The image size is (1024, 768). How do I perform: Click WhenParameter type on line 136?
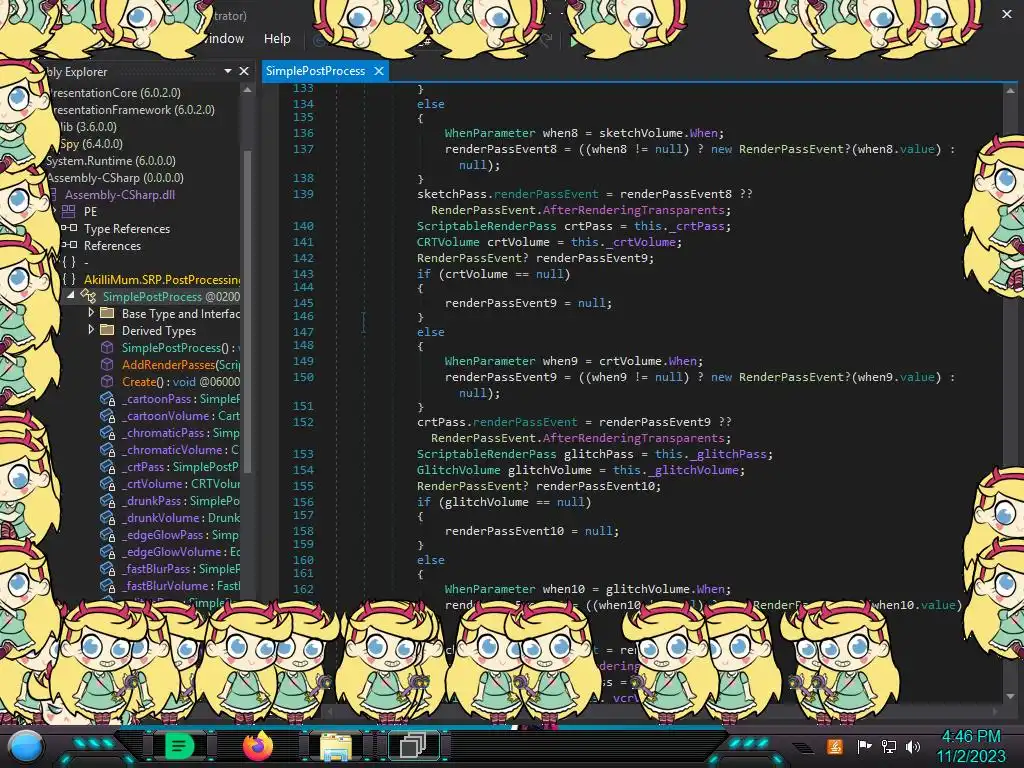point(490,133)
